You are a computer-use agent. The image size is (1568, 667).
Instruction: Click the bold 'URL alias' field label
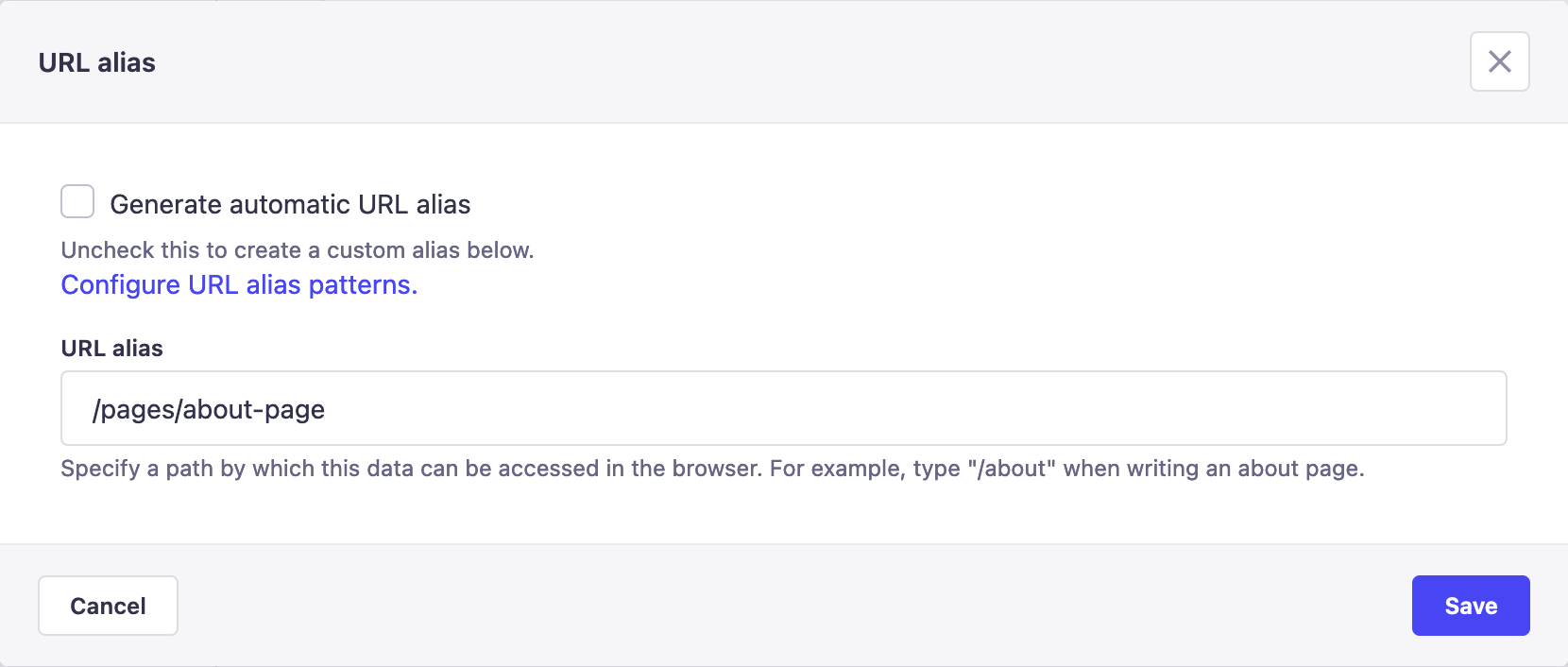(111, 349)
